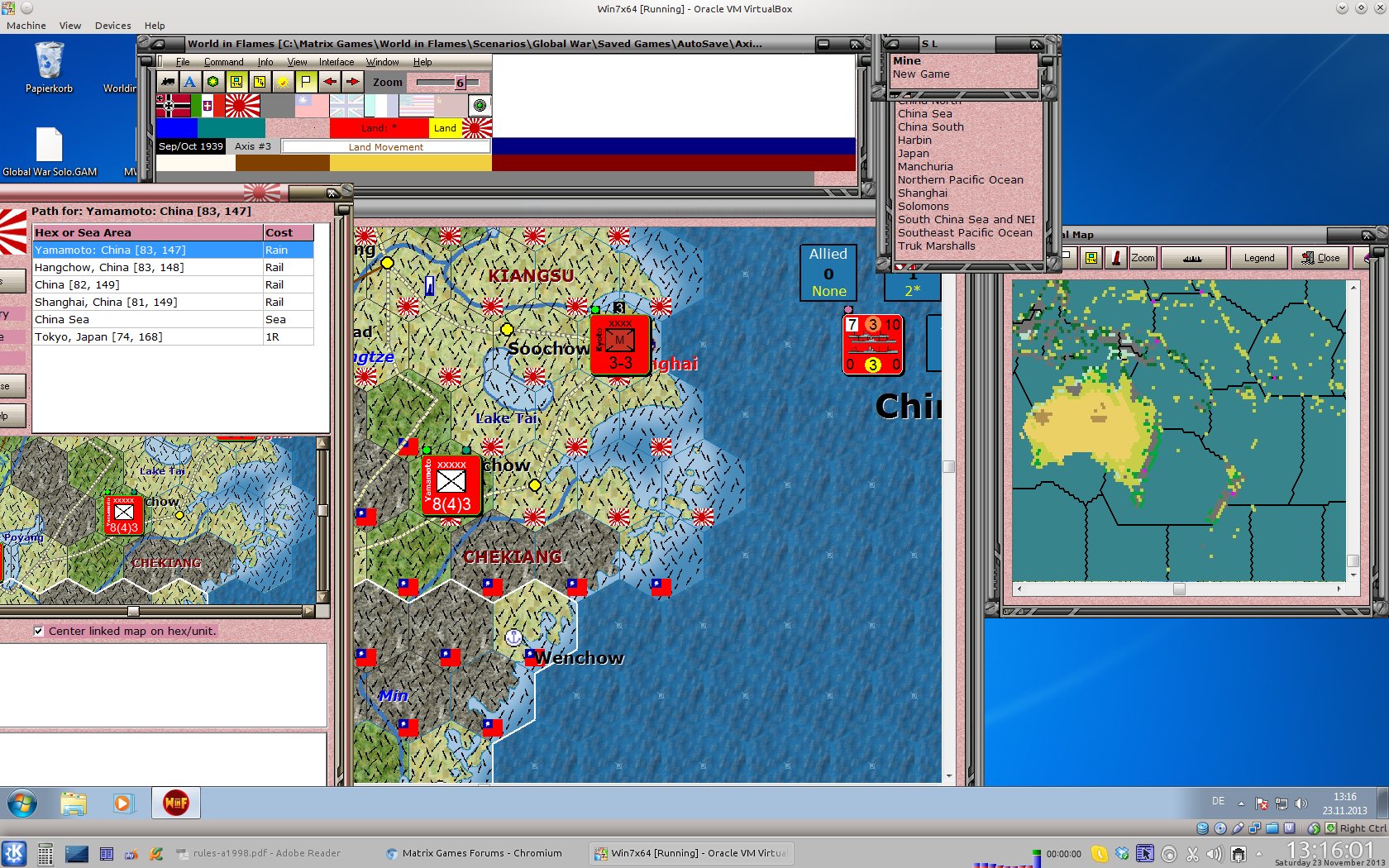
Task: Open the Info menu
Action: (x=265, y=62)
